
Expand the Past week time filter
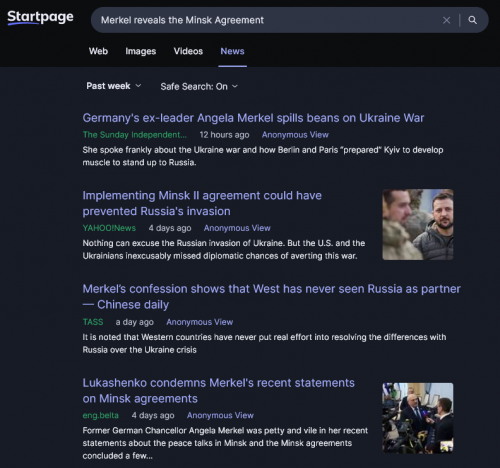pyautogui.click(x=114, y=86)
